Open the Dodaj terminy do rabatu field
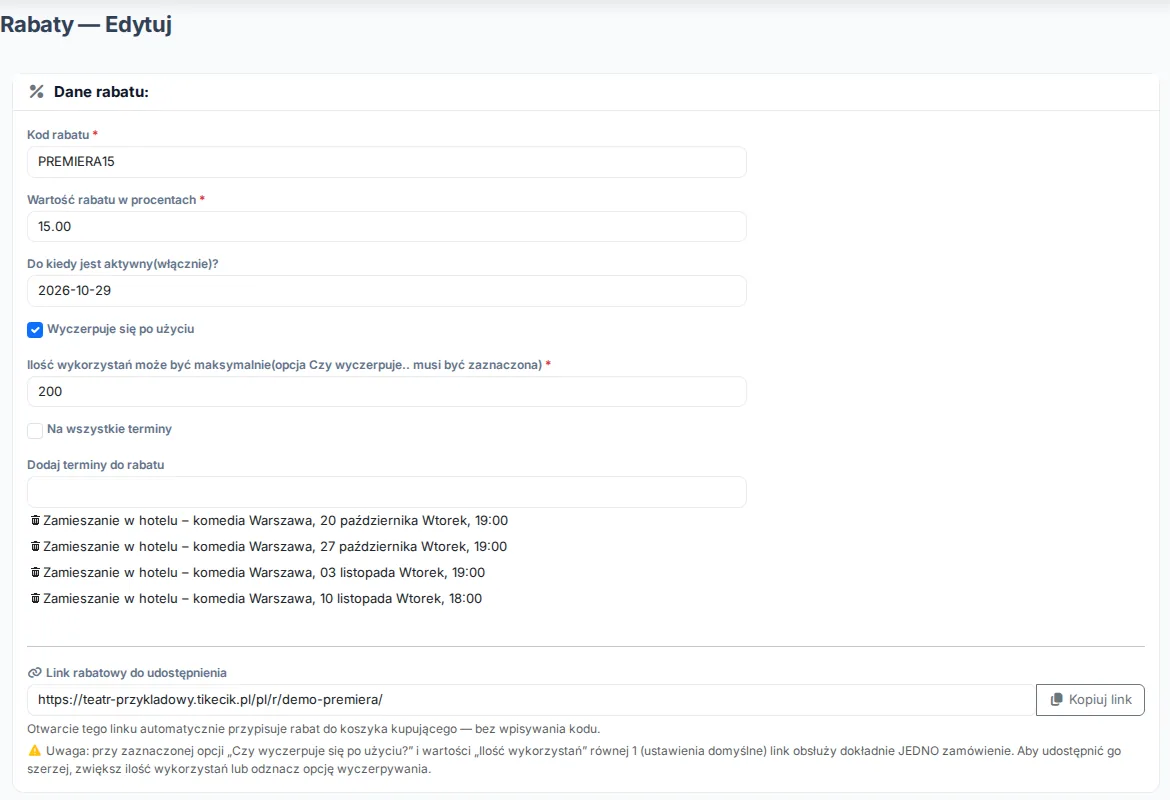 click(x=387, y=492)
